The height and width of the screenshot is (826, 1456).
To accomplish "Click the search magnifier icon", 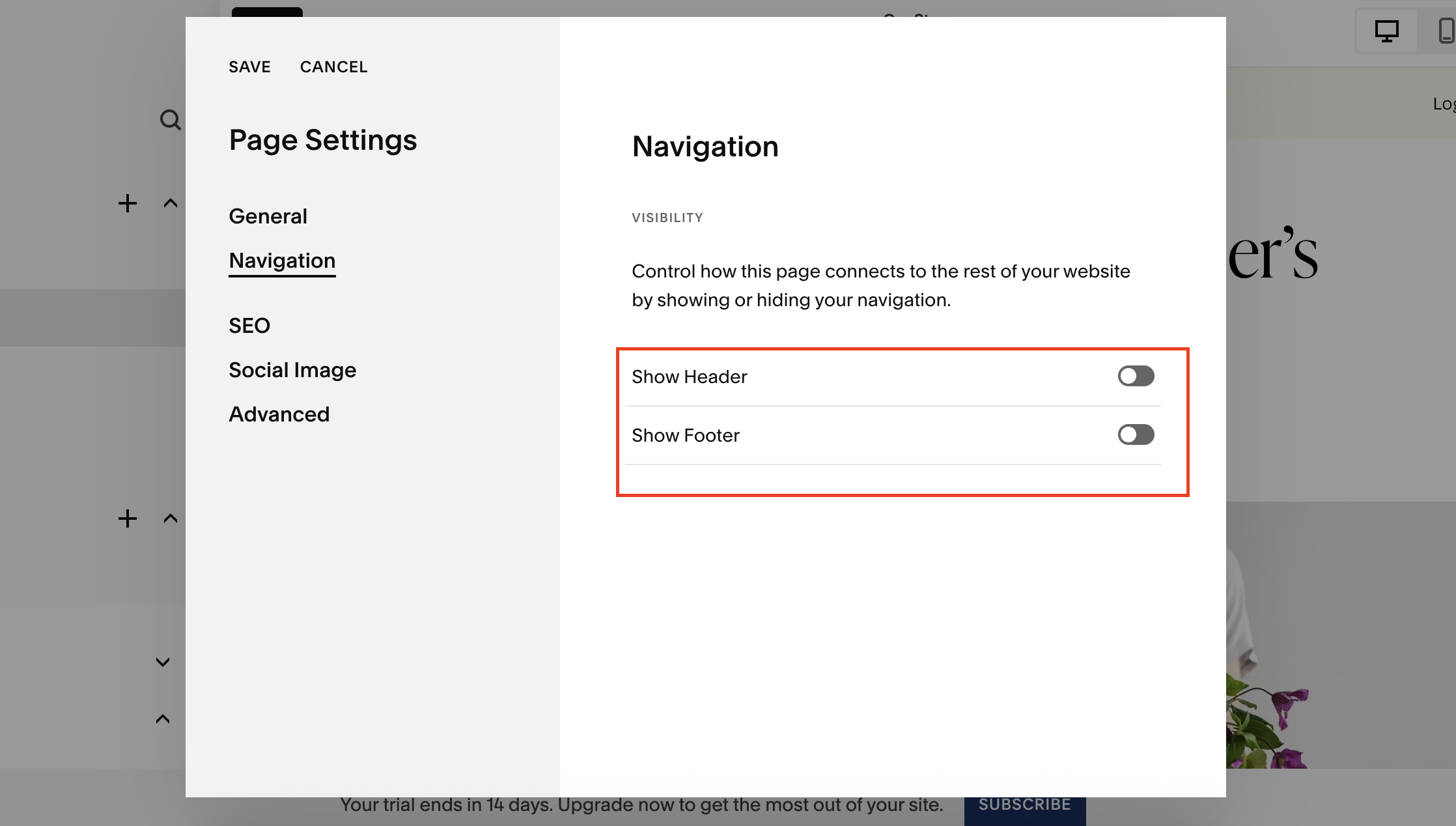I will pyautogui.click(x=170, y=120).
